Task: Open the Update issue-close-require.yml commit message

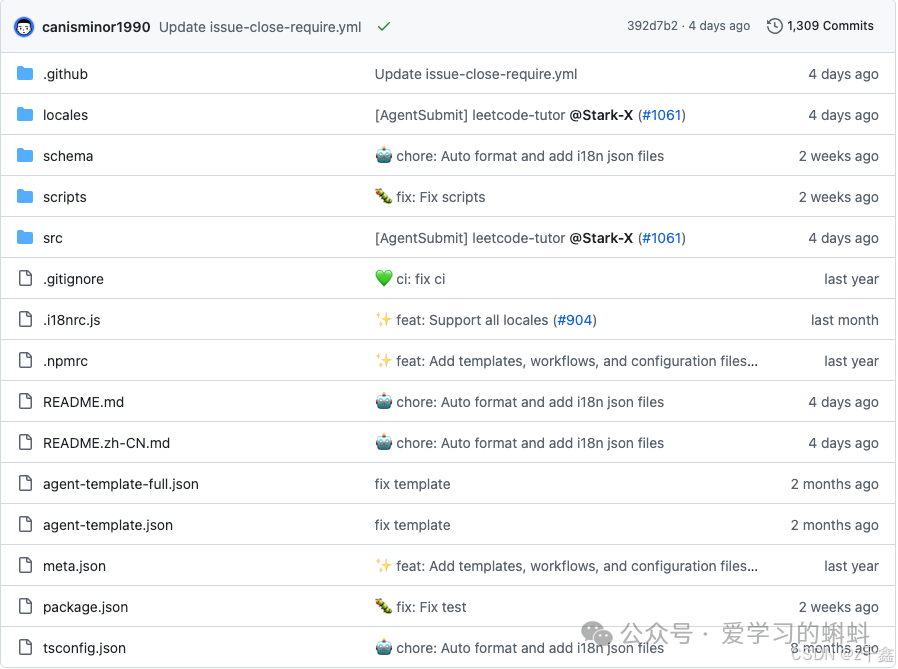Action: [259, 27]
